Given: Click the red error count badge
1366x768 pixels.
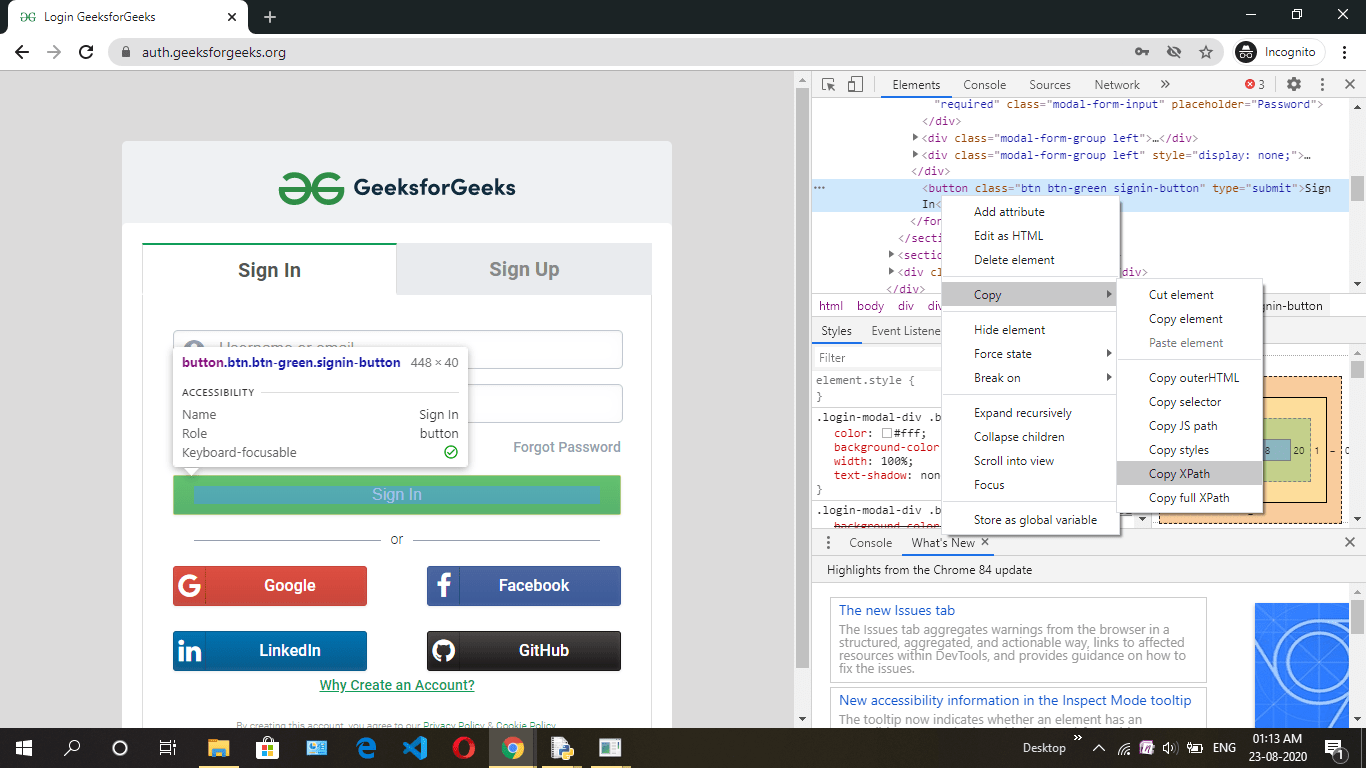Looking at the screenshot, I should pos(1255,85).
